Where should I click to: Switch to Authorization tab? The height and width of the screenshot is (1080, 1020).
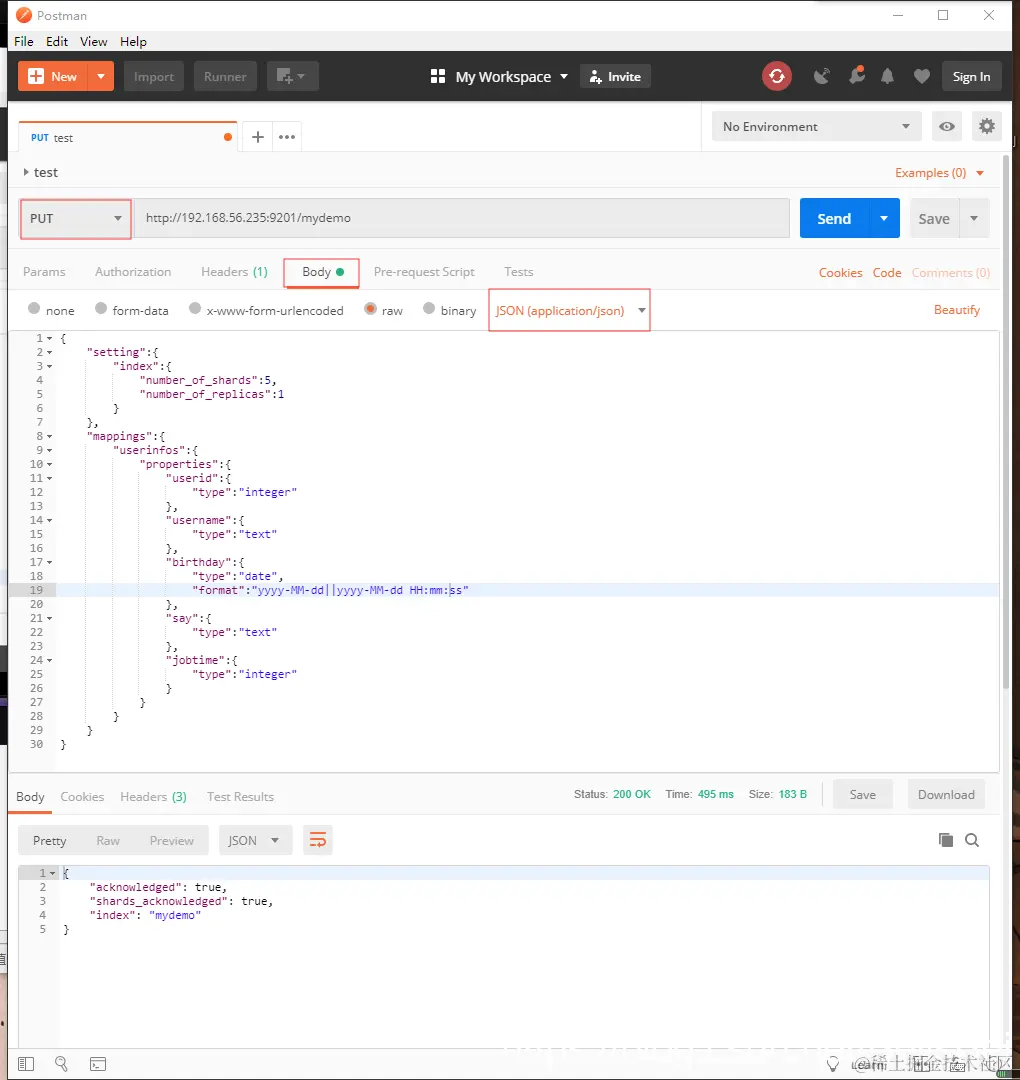(x=133, y=271)
